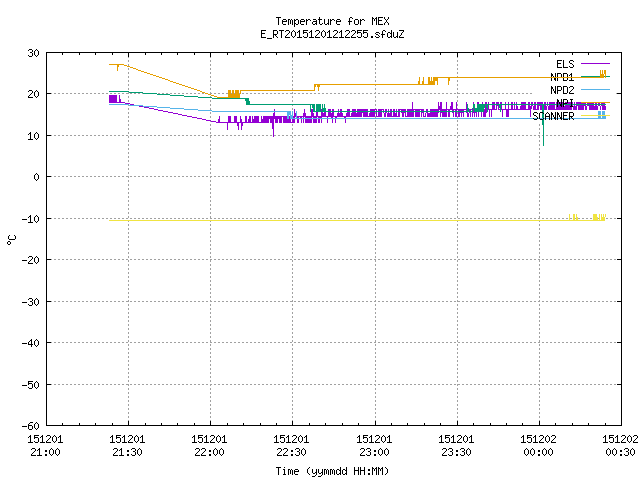Click the 23:30 time tick label

456,452
